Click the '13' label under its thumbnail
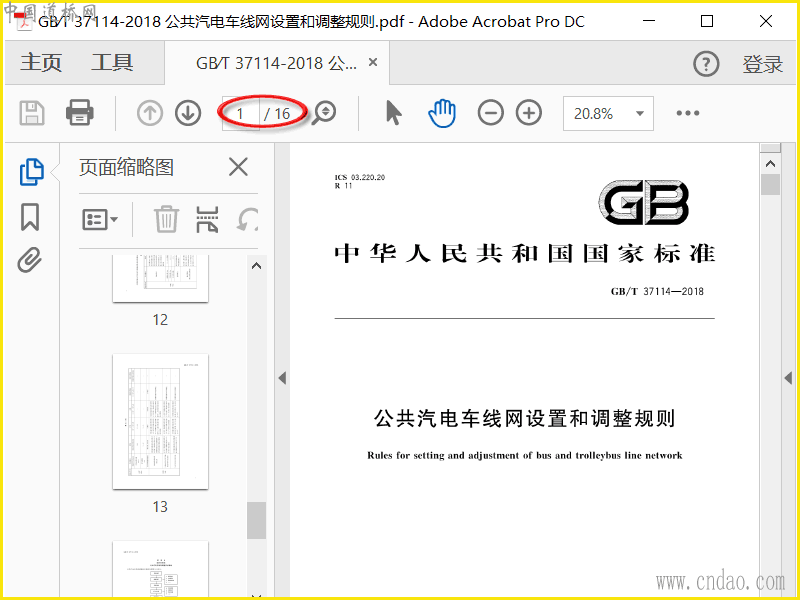800x600 pixels. pyautogui.click(x=160, y=507)
